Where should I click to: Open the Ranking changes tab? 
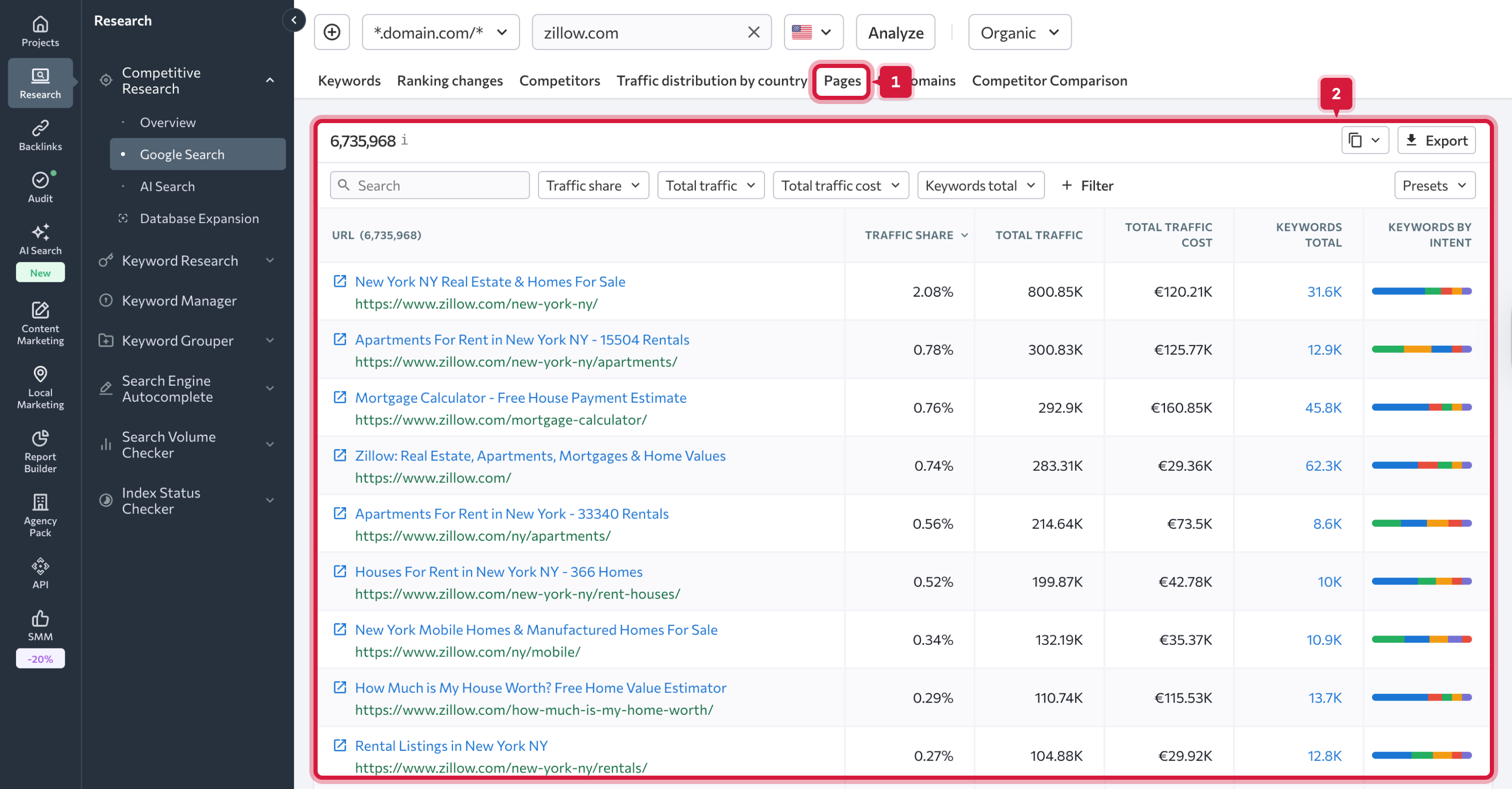coord(449,80)
